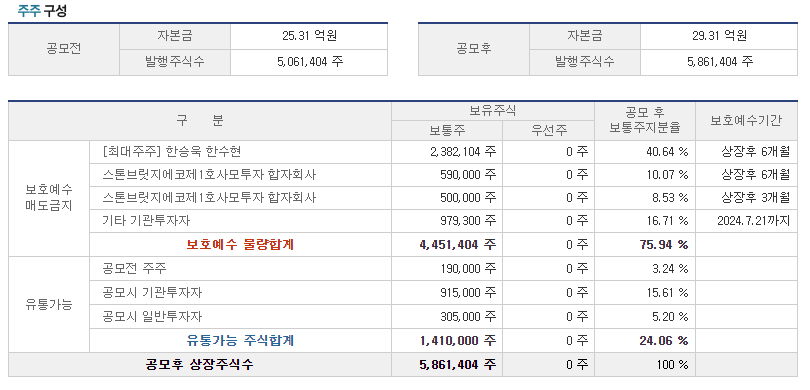Select the 2024.7.21까지 lockup date
The image size is (810, 390).
pos(754,221)
